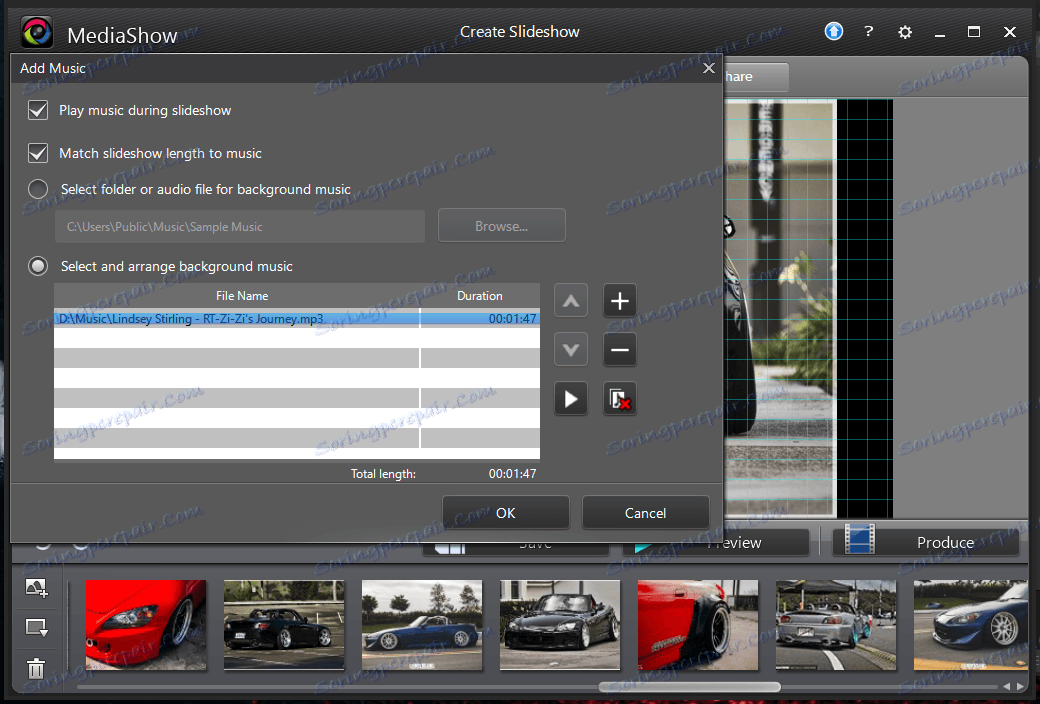Viewport: 1040px width, 704px height.
Task: Click the import media icon in the tray
Action: click(x=37, y=589)
